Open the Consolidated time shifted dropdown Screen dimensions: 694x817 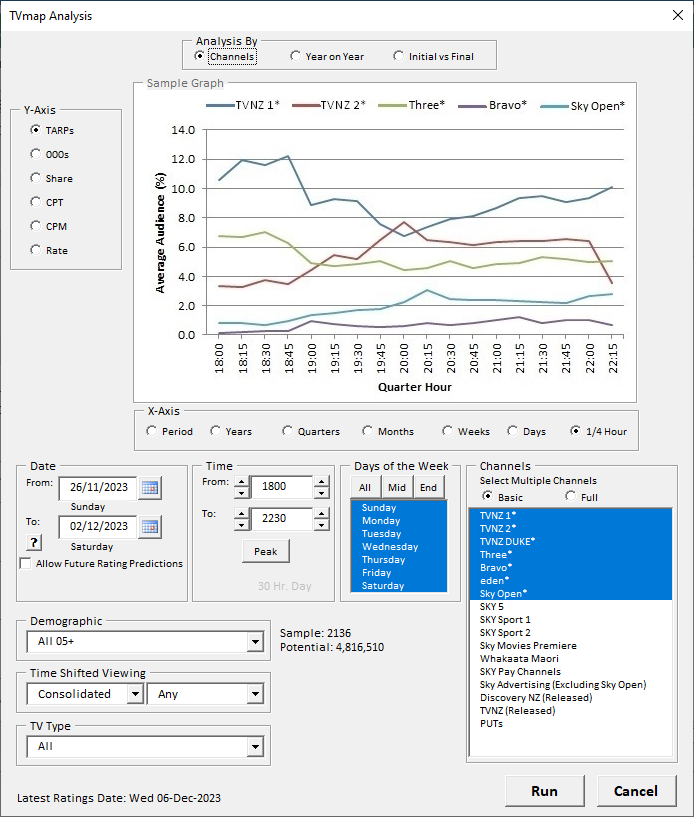[x=135, y=694]
